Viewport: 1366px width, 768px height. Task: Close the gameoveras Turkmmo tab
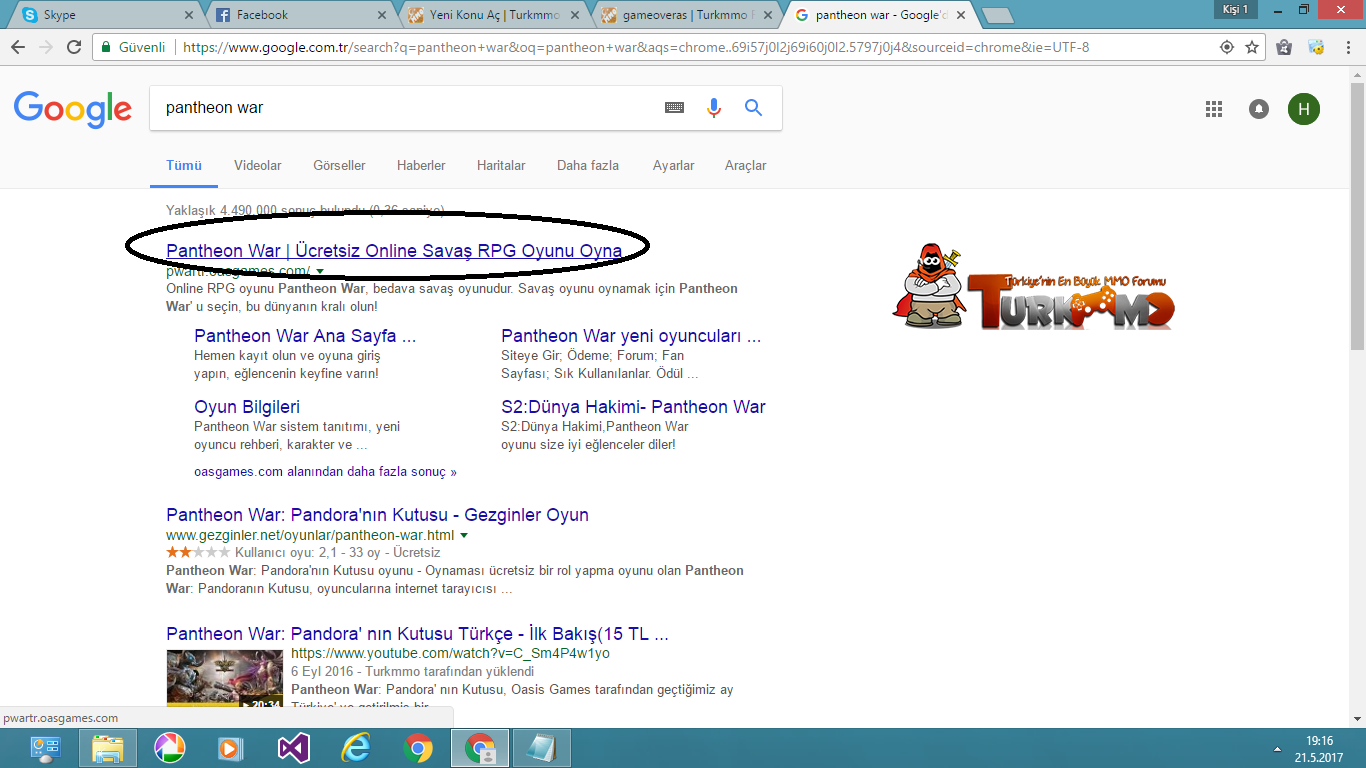coord(767,15)
